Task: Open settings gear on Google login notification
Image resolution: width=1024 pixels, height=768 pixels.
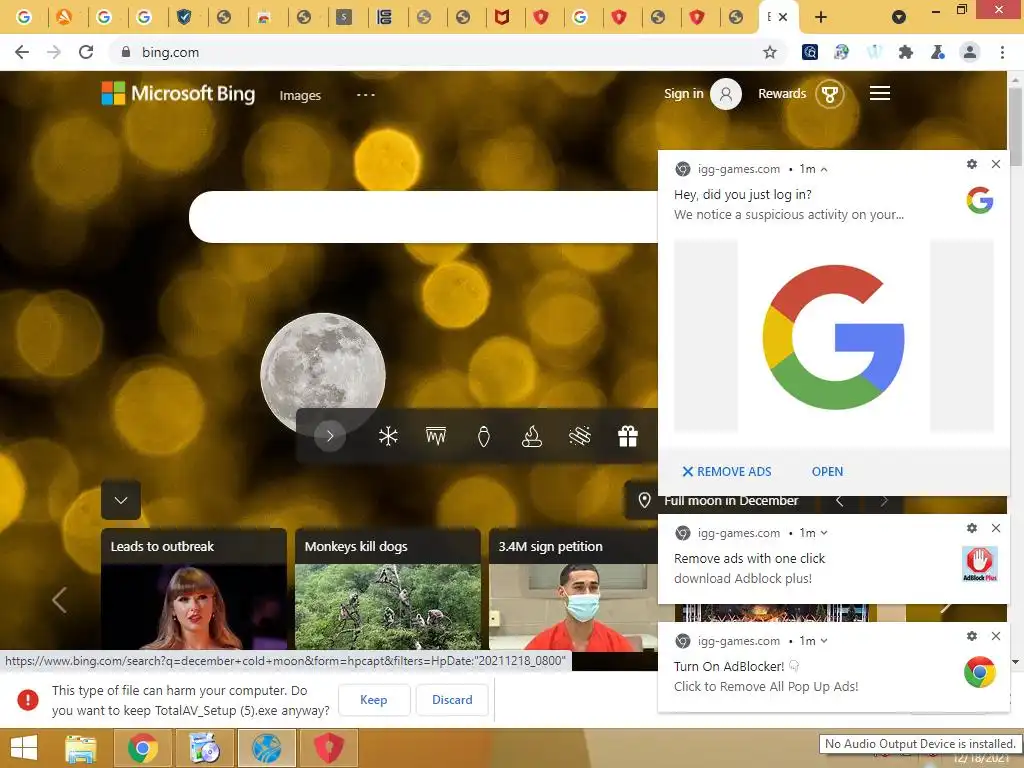Action: [x=972, y=164]
